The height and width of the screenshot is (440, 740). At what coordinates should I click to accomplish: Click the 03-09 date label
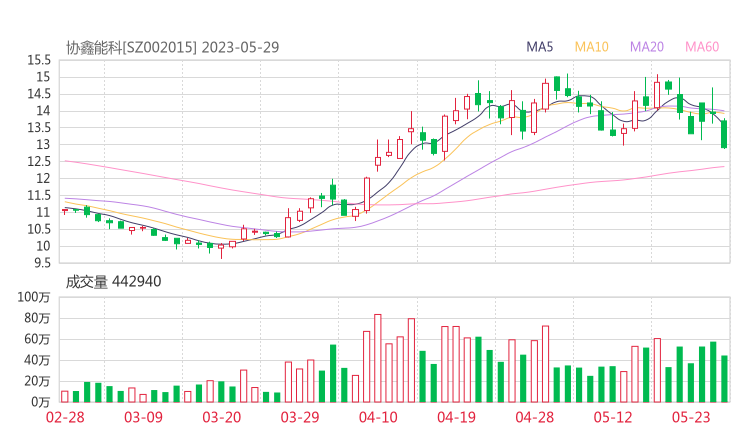coord(143,417)
